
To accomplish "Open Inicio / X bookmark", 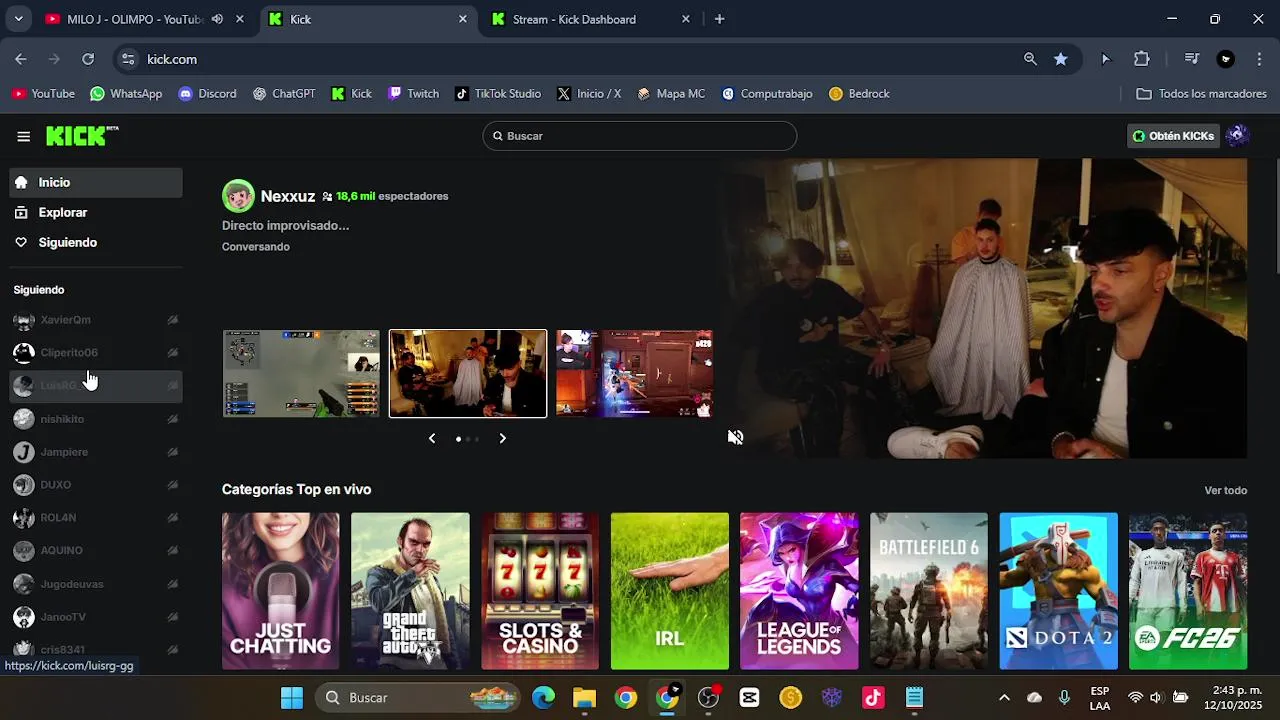I will coord(589,93).
